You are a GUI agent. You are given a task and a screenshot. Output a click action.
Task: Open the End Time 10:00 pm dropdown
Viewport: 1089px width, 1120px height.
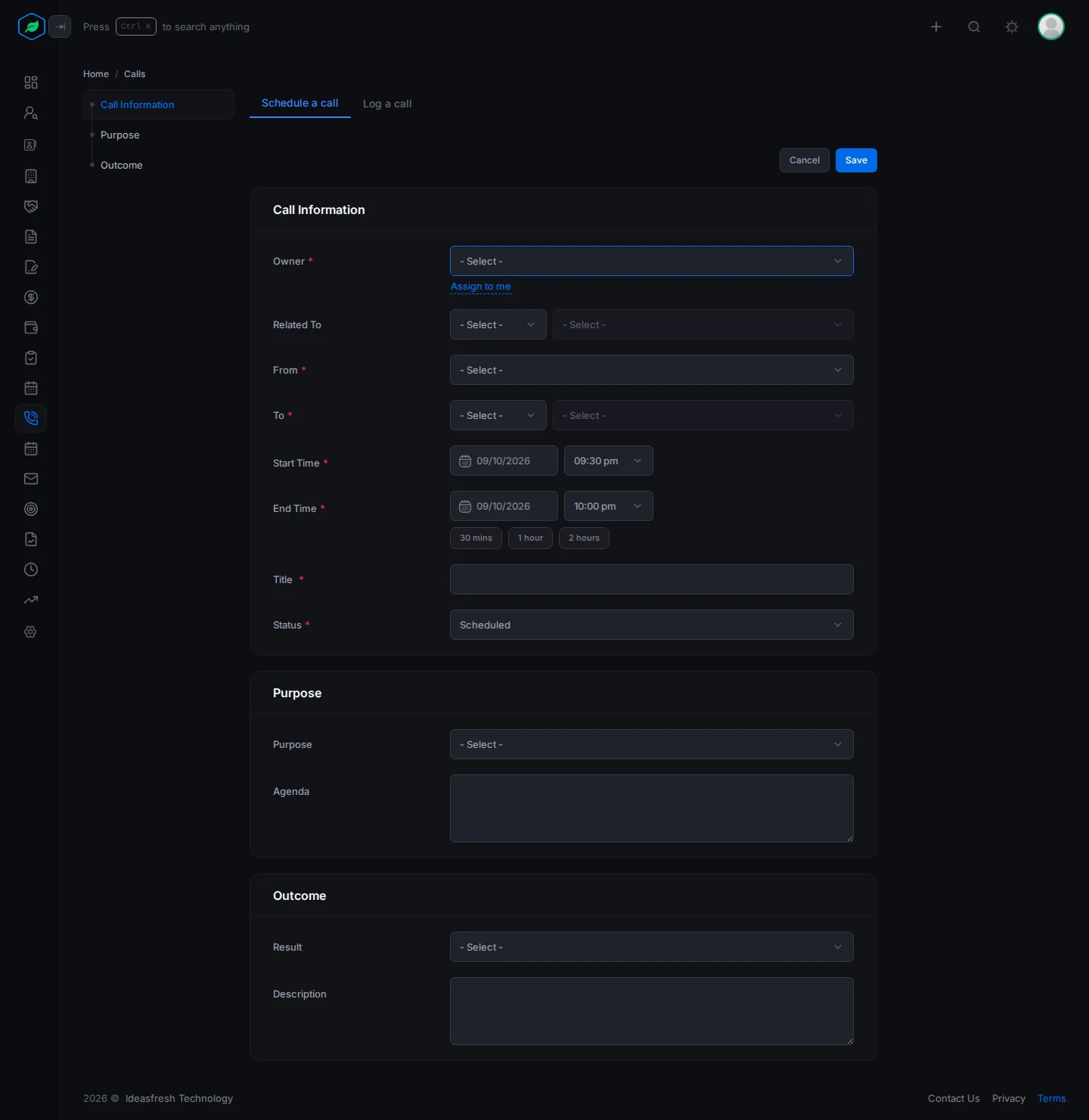pyautogui.click(x=609, y=506)
